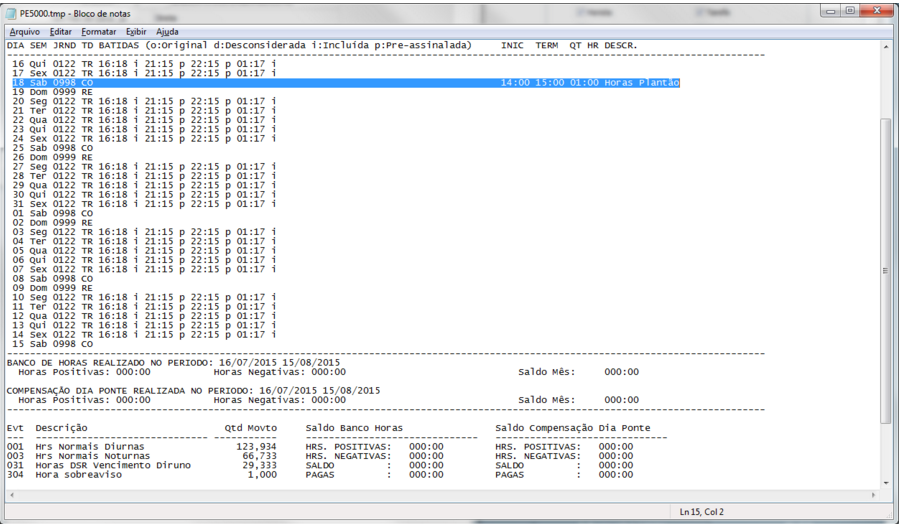This screenshot has height=524, width=900.
Task: Open the Editar menu
Action: coord(60,32)
